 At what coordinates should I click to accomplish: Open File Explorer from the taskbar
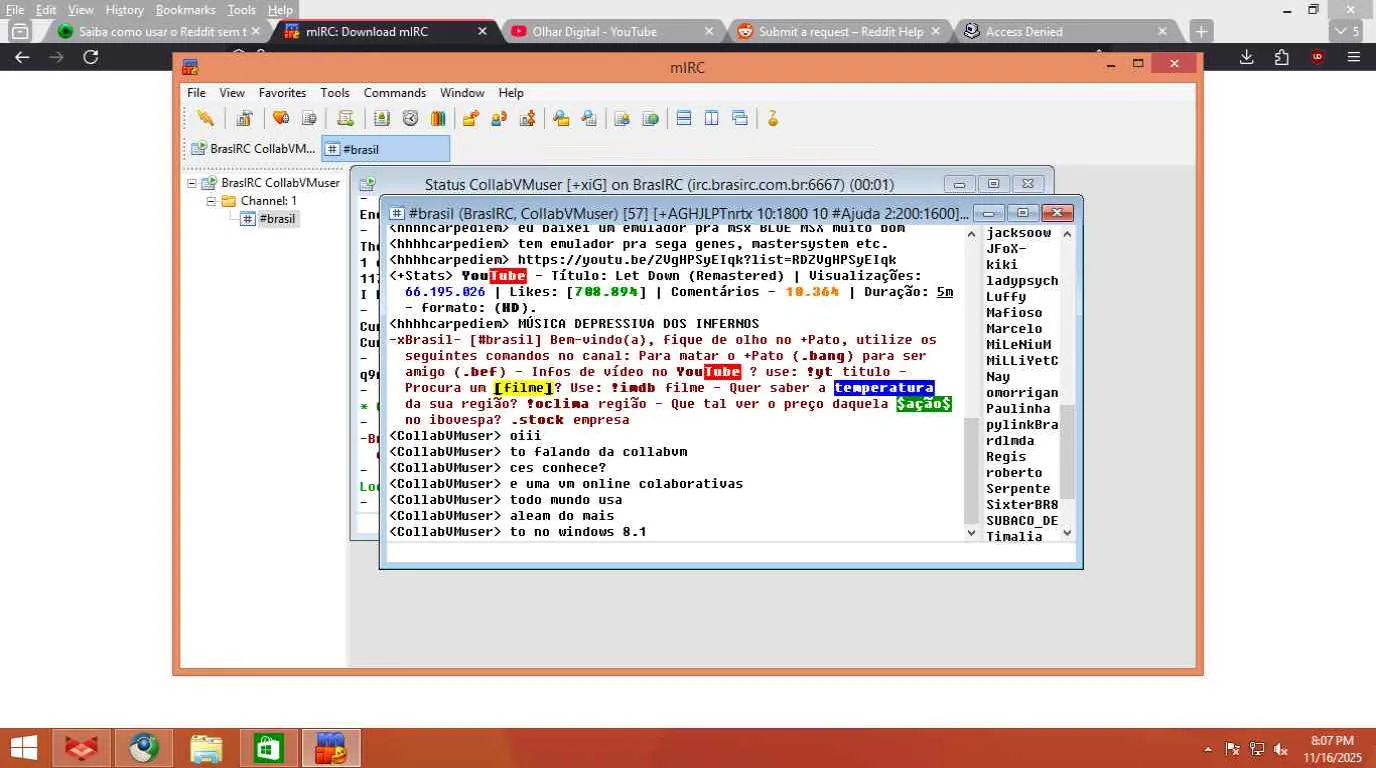pos(206,748)
